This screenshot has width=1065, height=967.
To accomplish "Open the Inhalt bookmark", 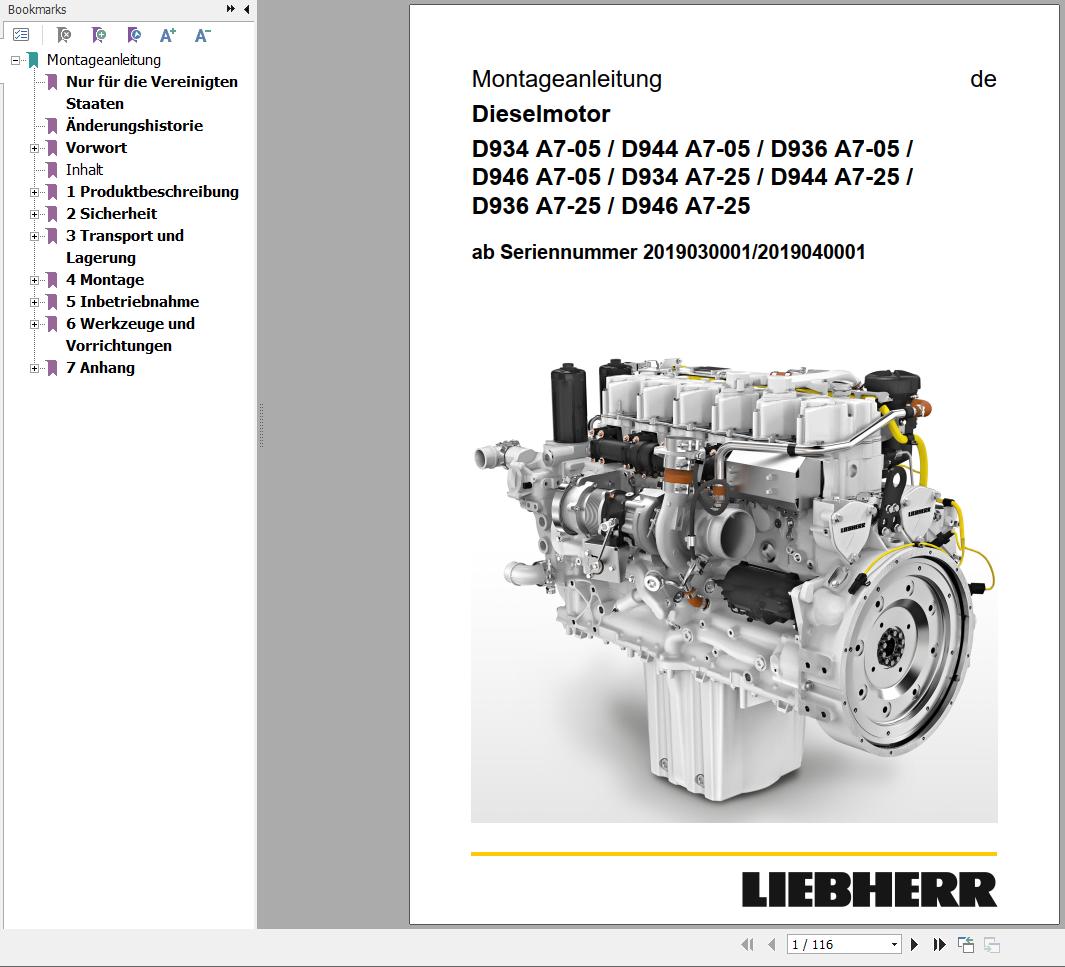I will coord(84,170).
